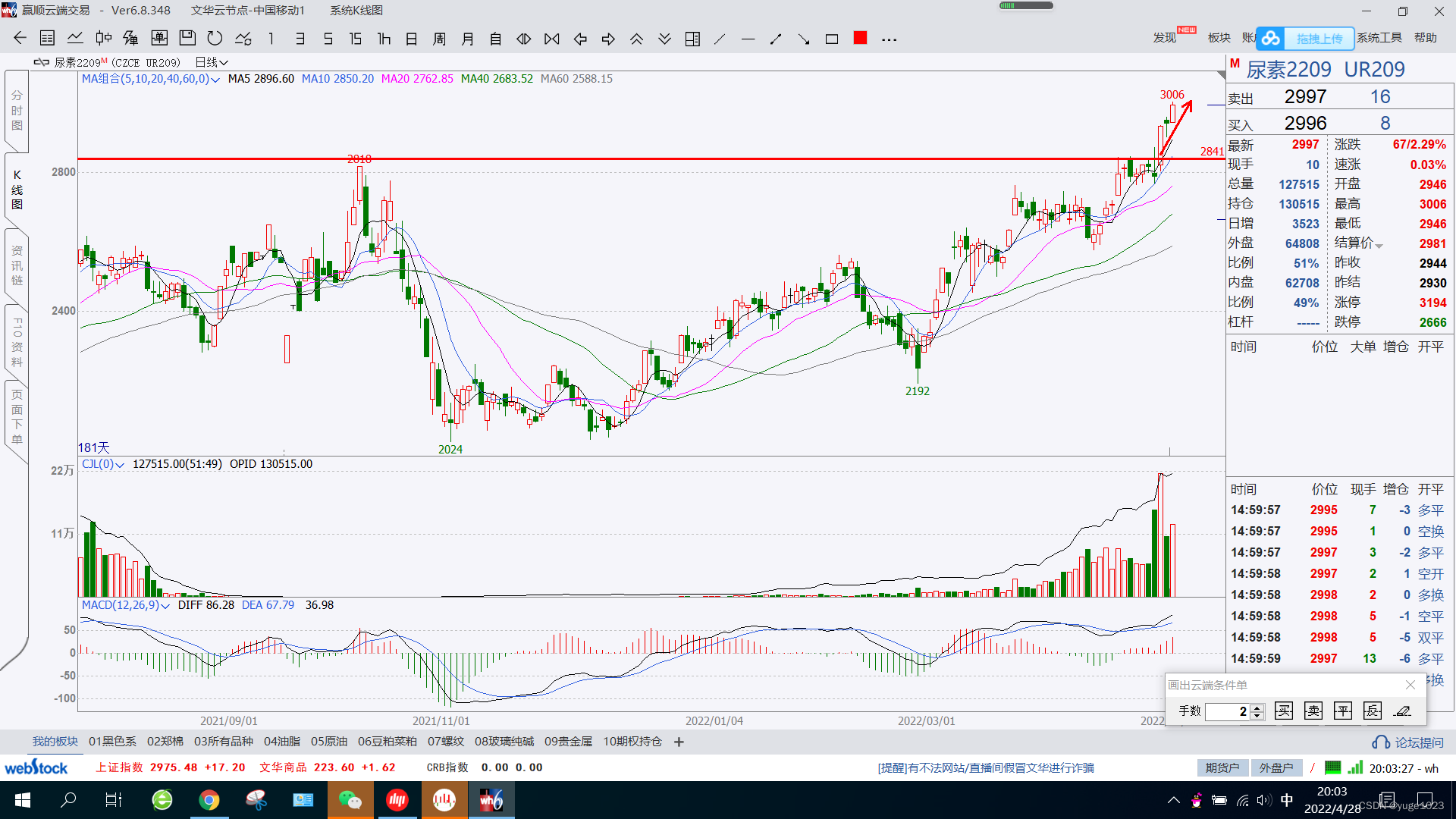1456x819 pixels.
Task: Switch to the 期货户 account button
Action: (1222, 768)
